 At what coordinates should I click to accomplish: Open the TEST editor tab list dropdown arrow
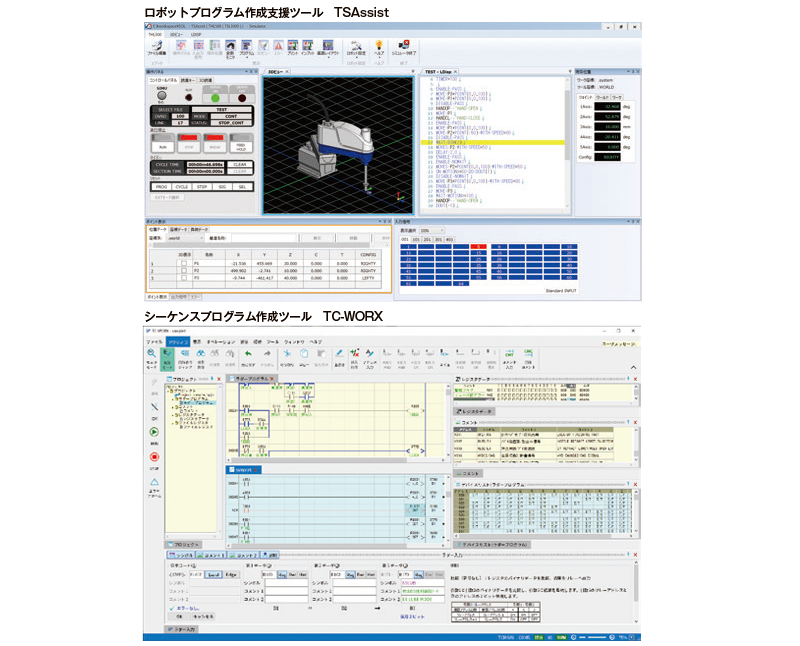pyautogui.click(x=569, y=71)
